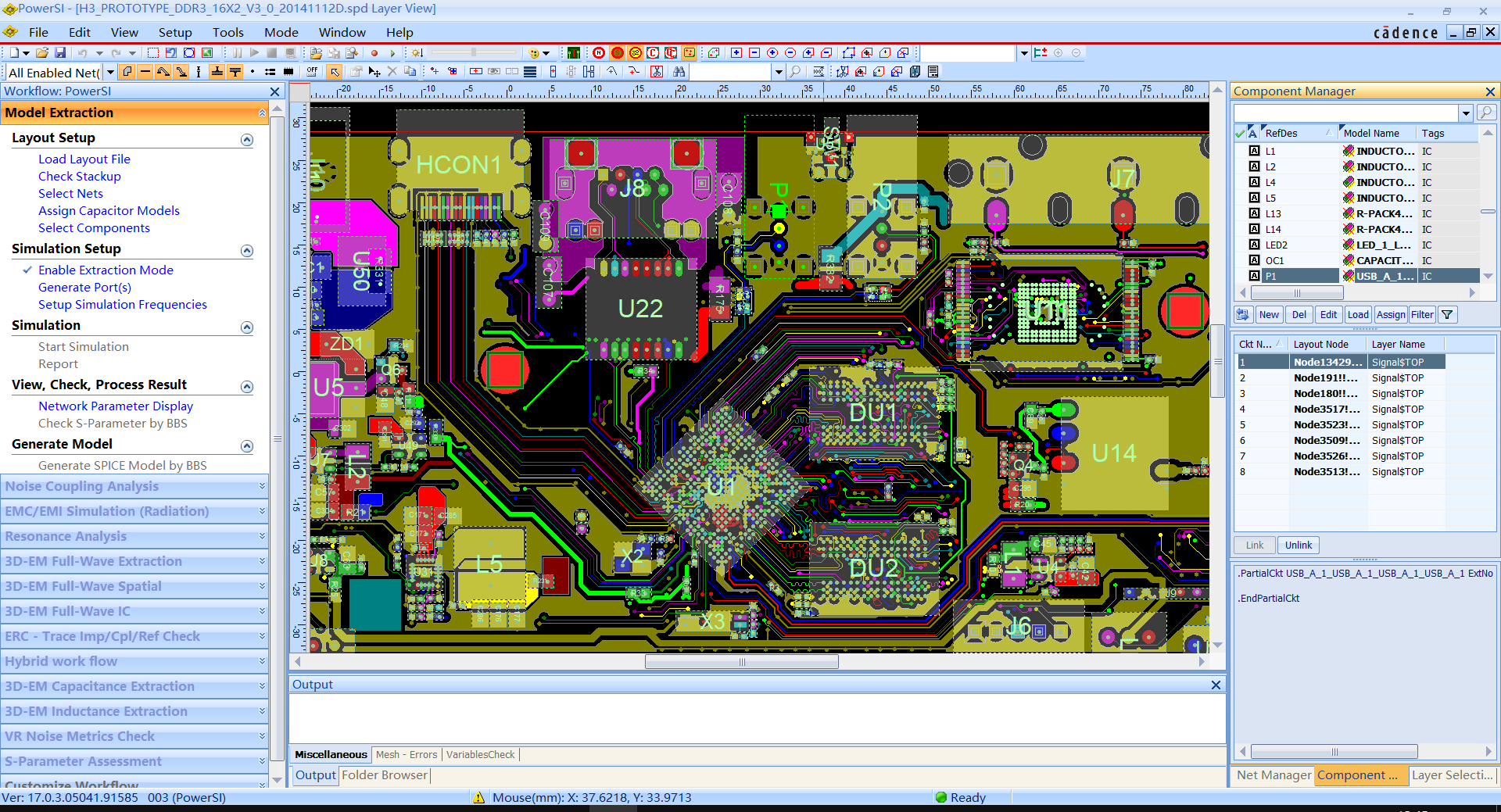Select the arrow pointer selection tool
The image size is (1501, 812).
(335, 72)
